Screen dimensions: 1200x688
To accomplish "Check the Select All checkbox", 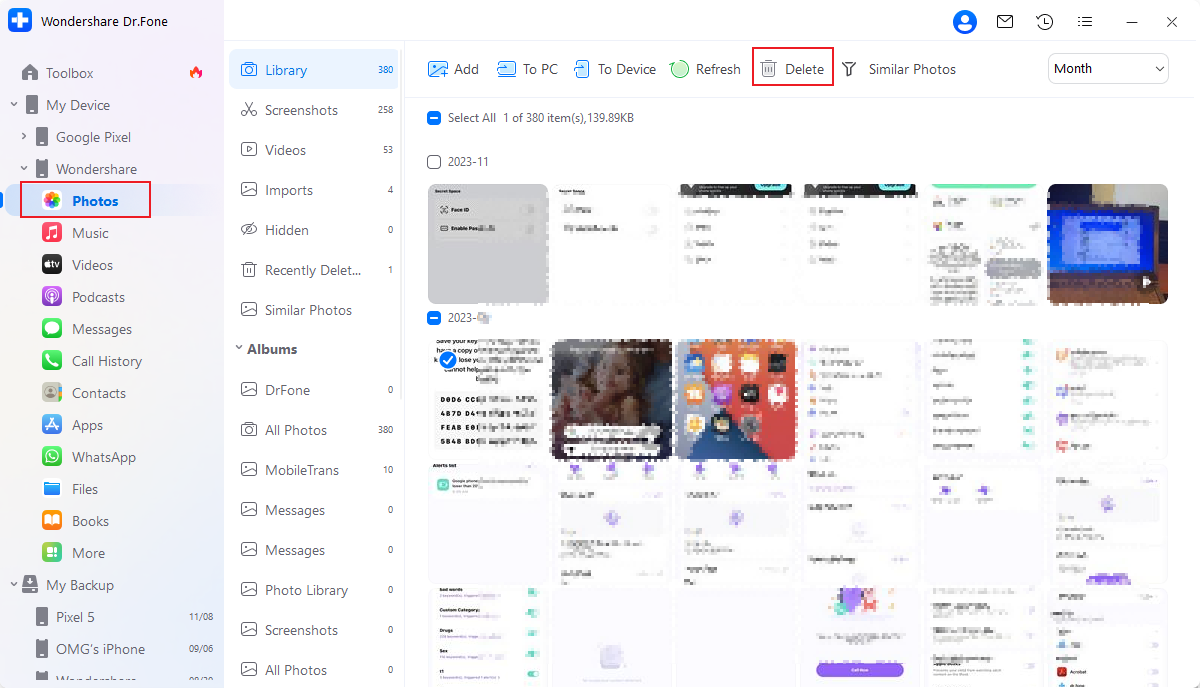I will (433, 117).
